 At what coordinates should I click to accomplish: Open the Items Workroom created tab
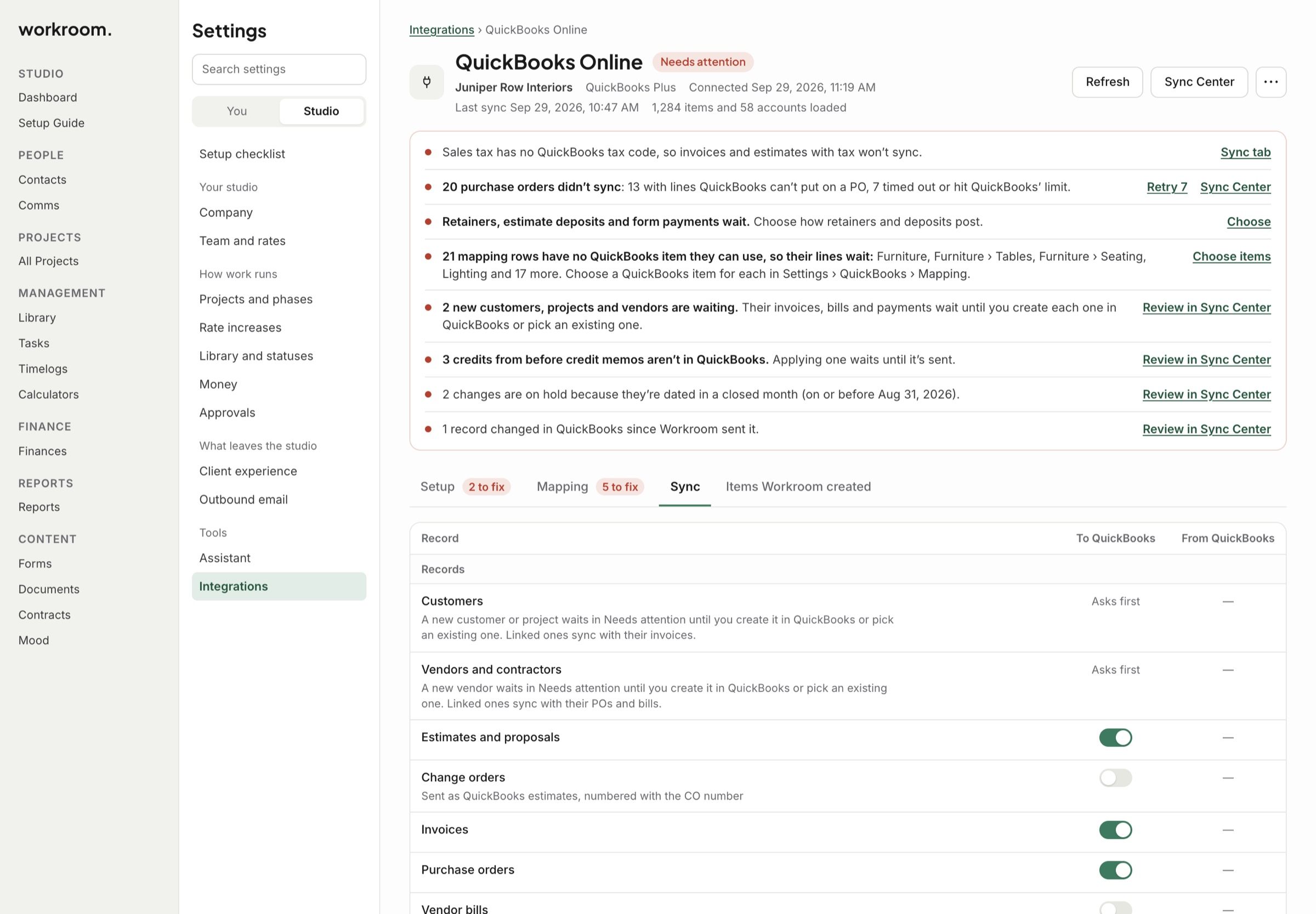click(798, 487)
